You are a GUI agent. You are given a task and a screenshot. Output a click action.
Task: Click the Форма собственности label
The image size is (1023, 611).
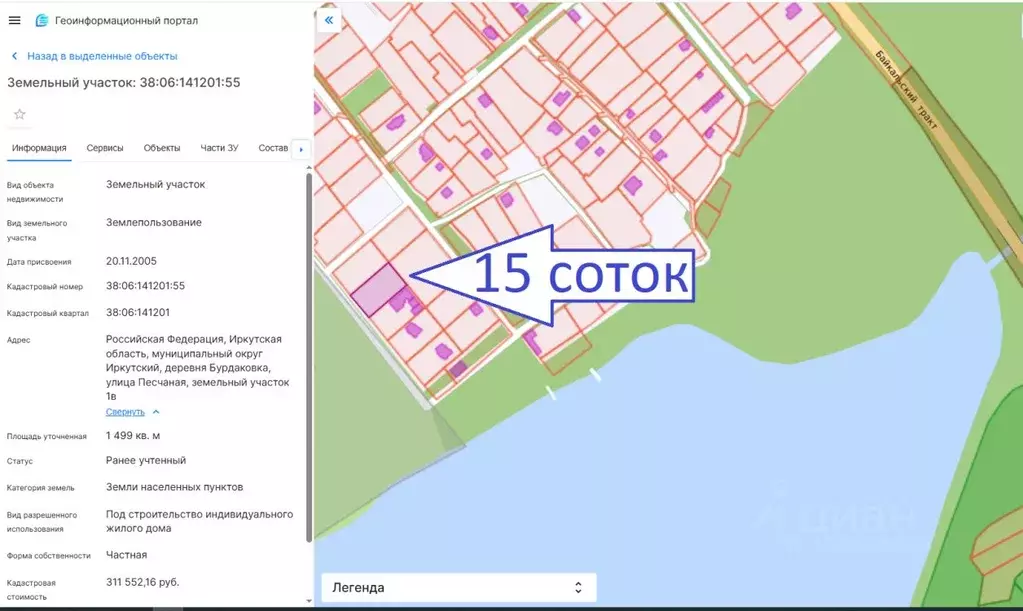[x=49, y=556]
